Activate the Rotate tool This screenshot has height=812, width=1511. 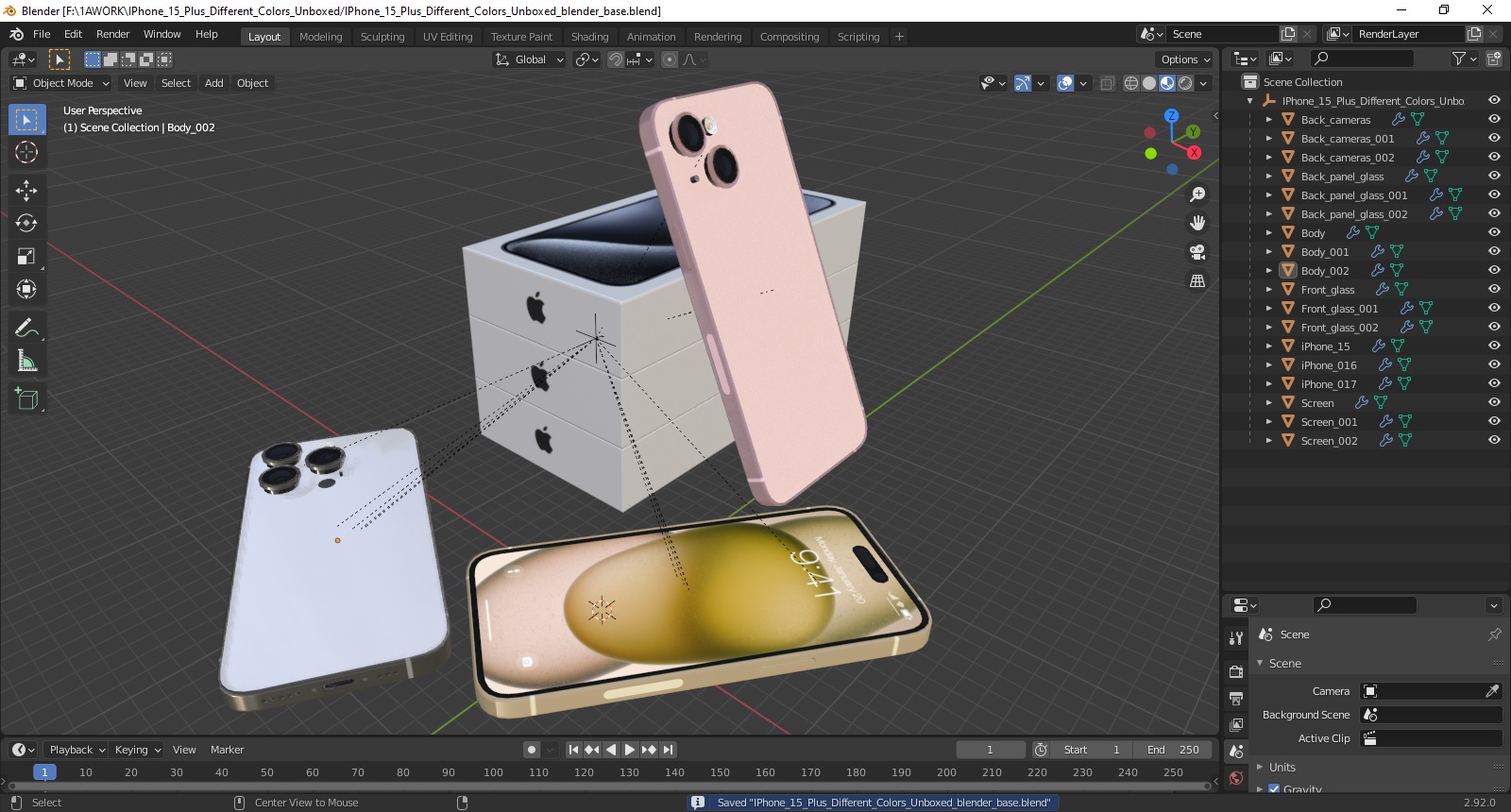[26, 223]
